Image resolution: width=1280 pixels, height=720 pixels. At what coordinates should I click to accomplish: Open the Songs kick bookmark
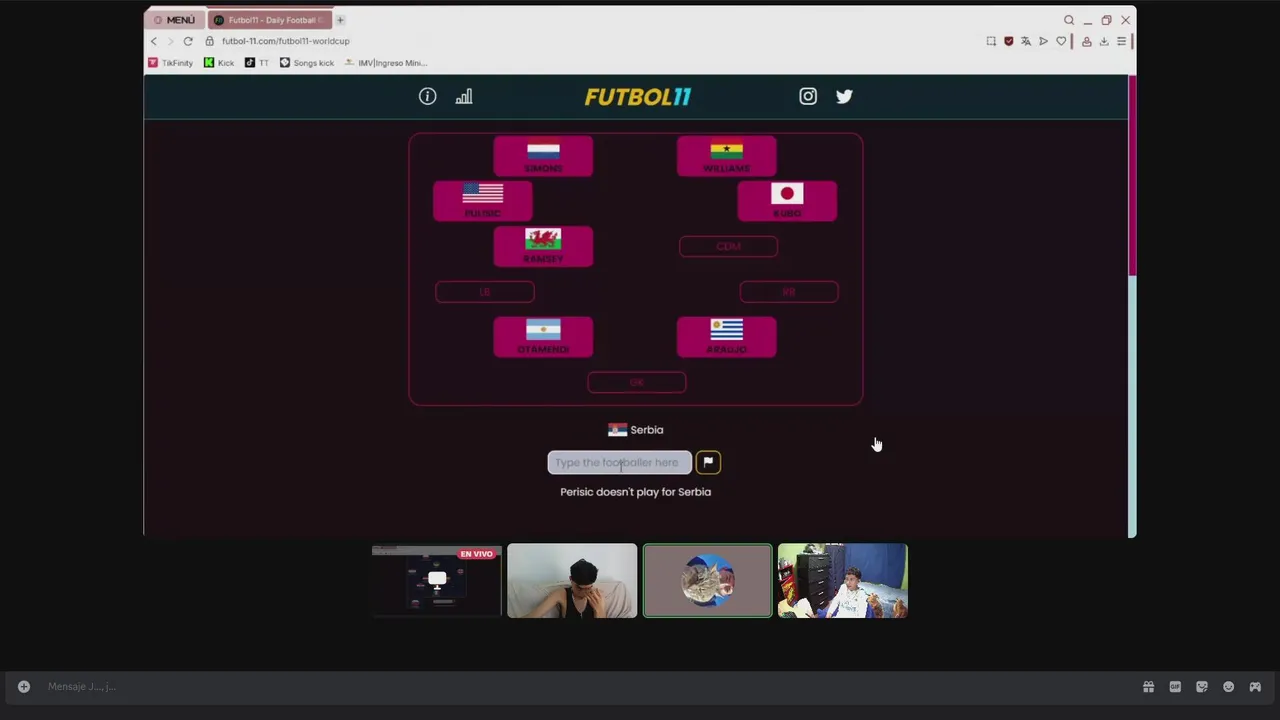click(307, 62)
